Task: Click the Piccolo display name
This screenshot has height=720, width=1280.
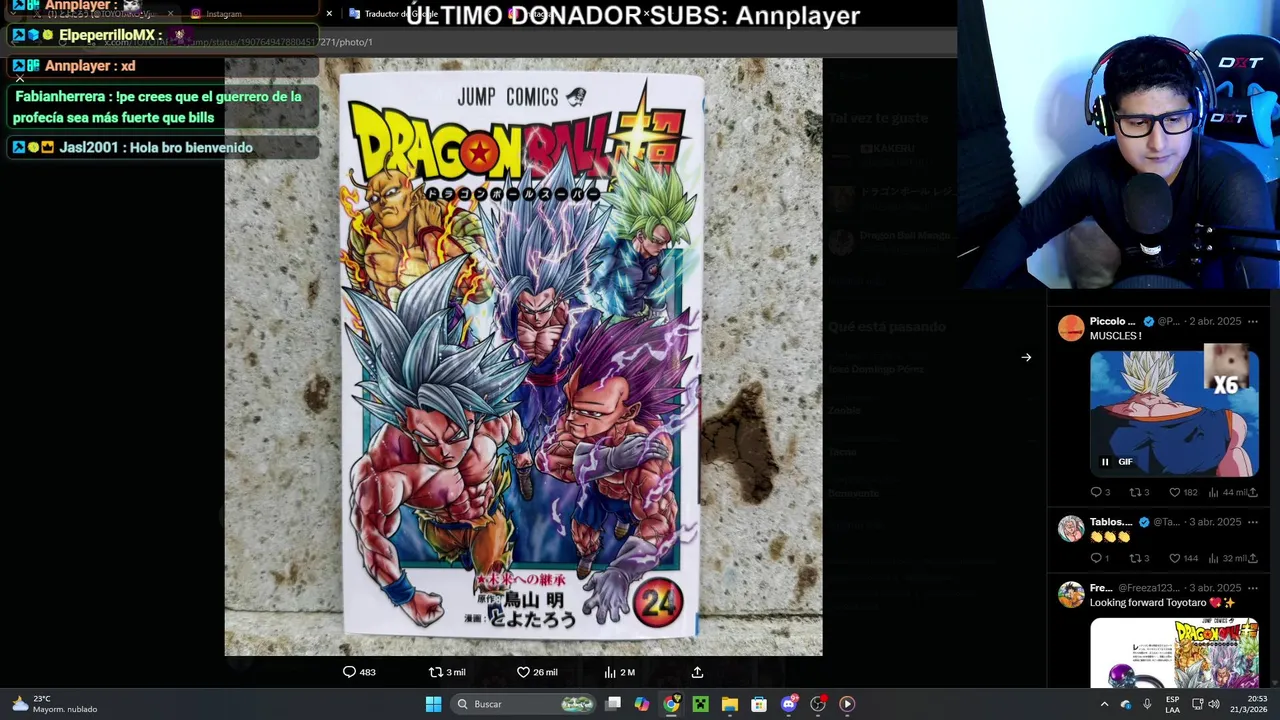Action: click(x=1112, y=322)
